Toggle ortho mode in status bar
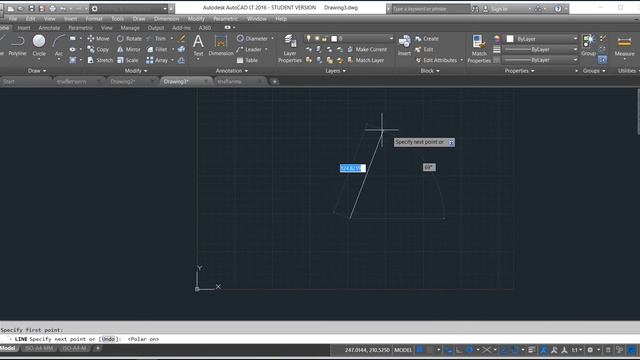The height and width of the screenshot is (360, 640). pyautogui.click(x=459, y=350)
